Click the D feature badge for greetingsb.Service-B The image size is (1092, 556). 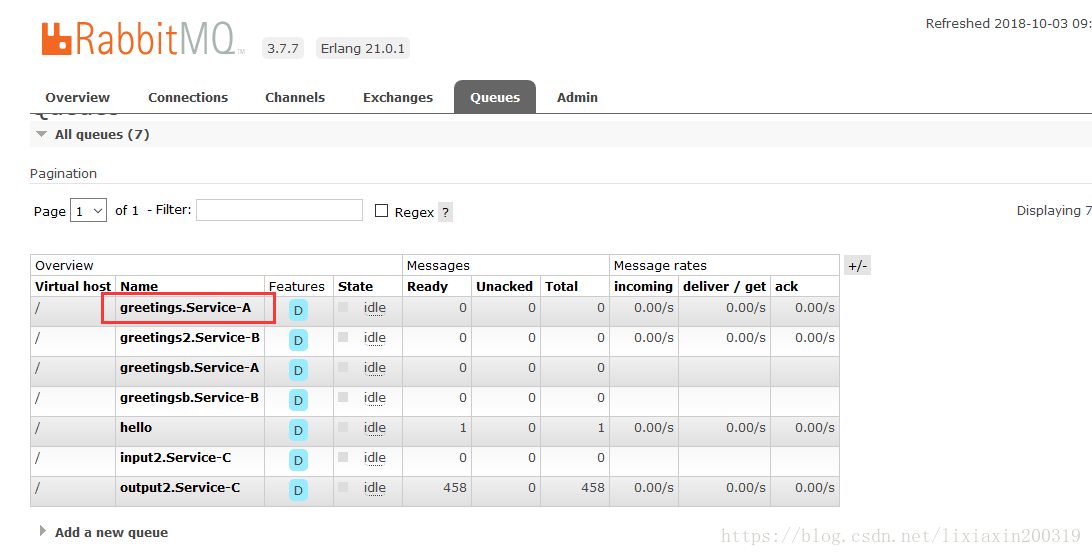coord(298,400)
